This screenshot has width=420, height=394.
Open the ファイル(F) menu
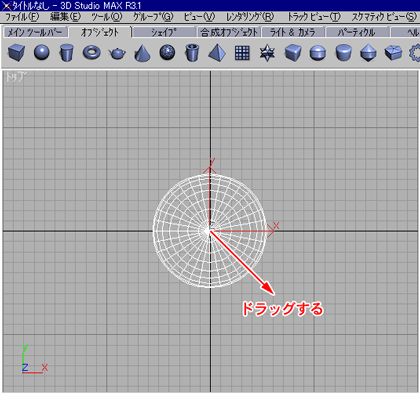(22, 17)
